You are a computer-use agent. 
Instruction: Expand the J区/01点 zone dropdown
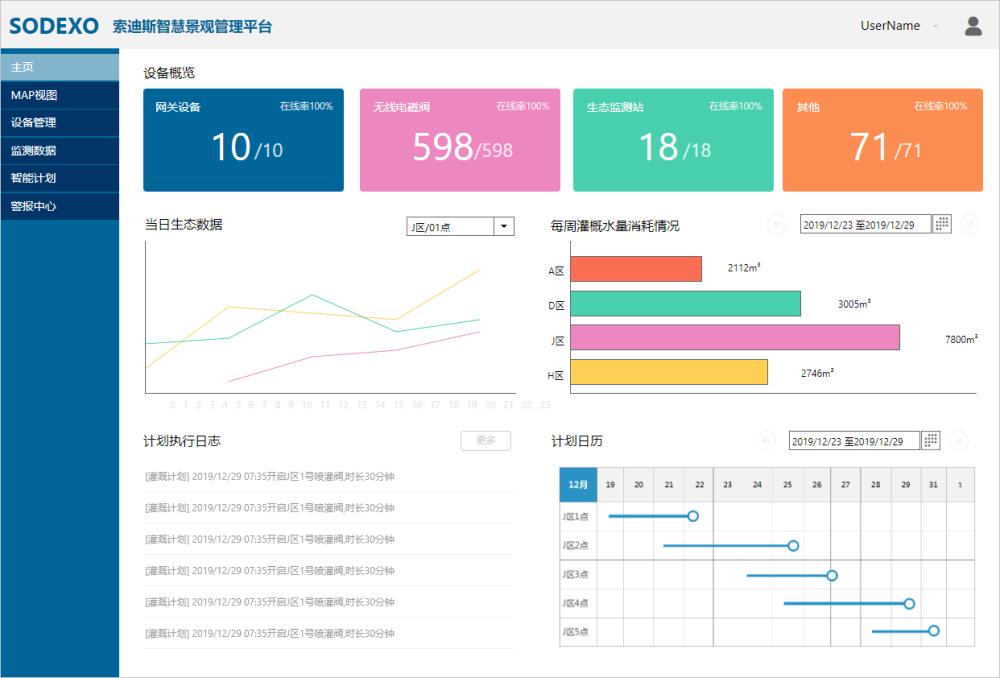click(x=504, y=227)
